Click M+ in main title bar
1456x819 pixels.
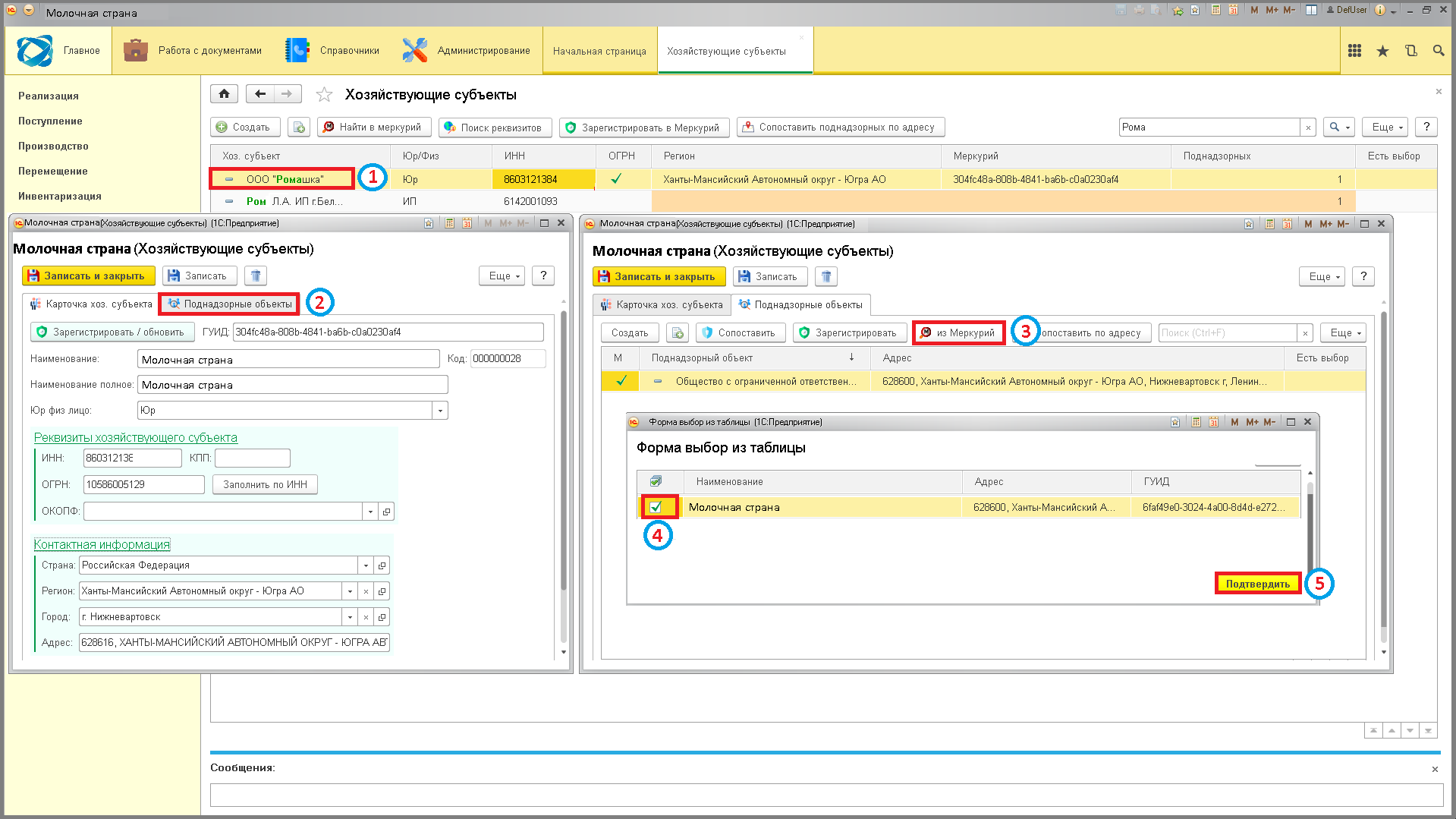[1272, 10]
